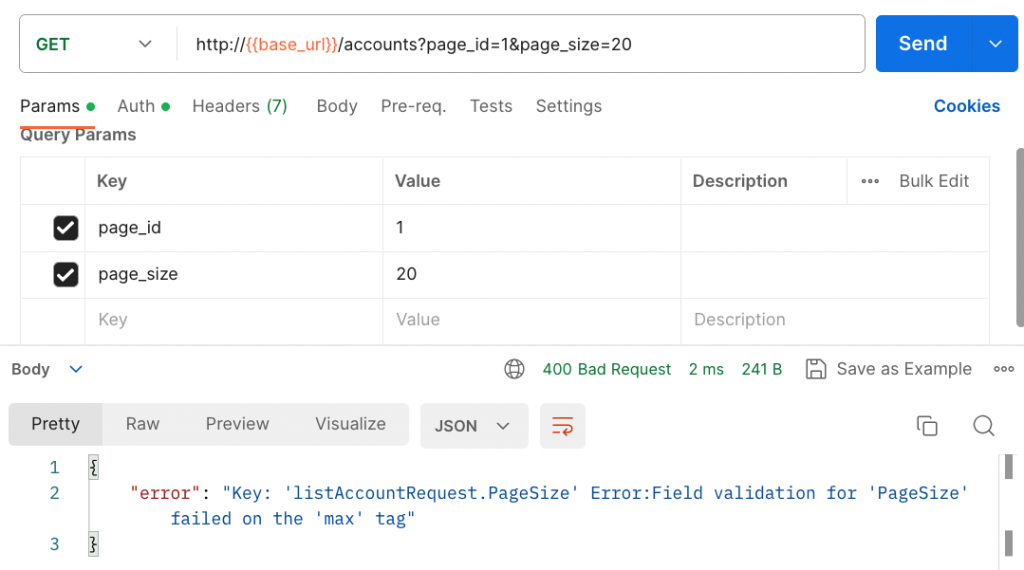Open the three-dots response options menu

pos(1003,369)
